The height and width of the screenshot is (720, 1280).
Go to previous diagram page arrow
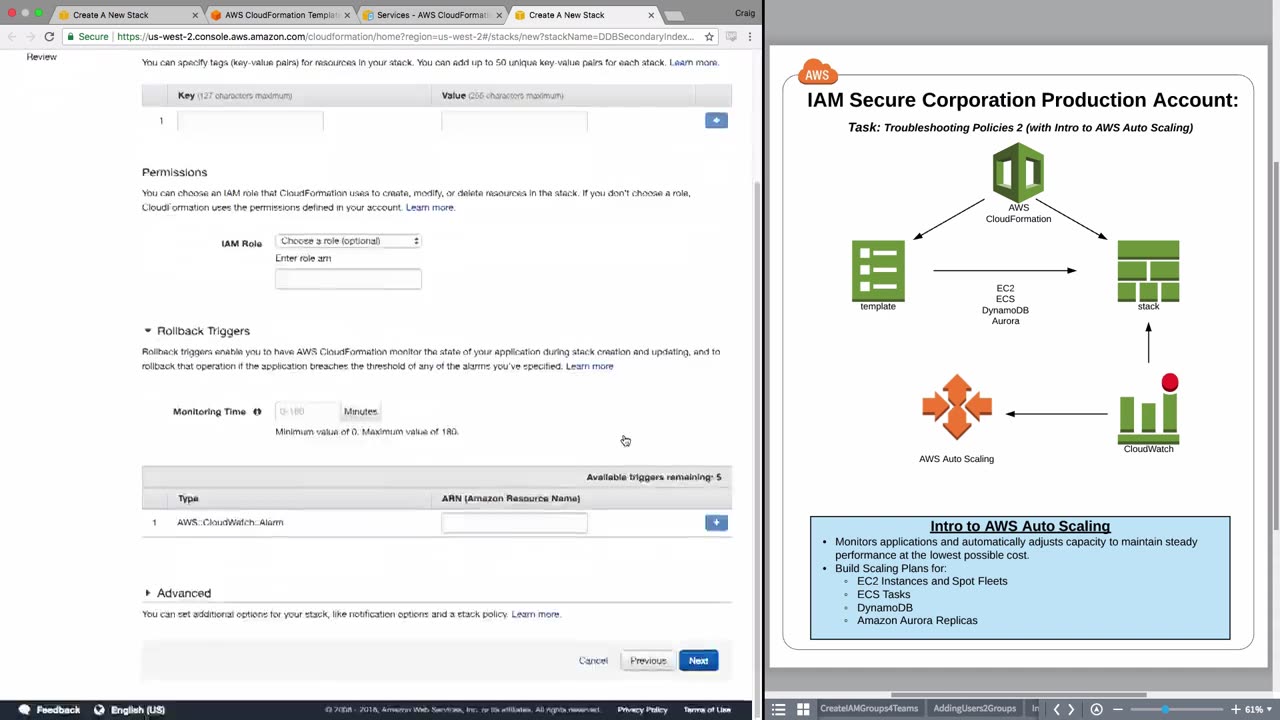click(x=1056, y=709)
